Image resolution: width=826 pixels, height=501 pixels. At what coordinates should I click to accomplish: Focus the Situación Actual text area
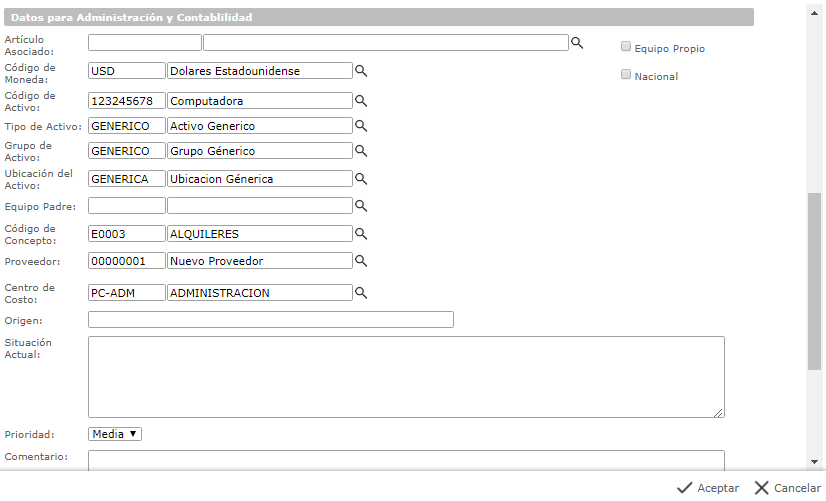[x=406, y=376]
